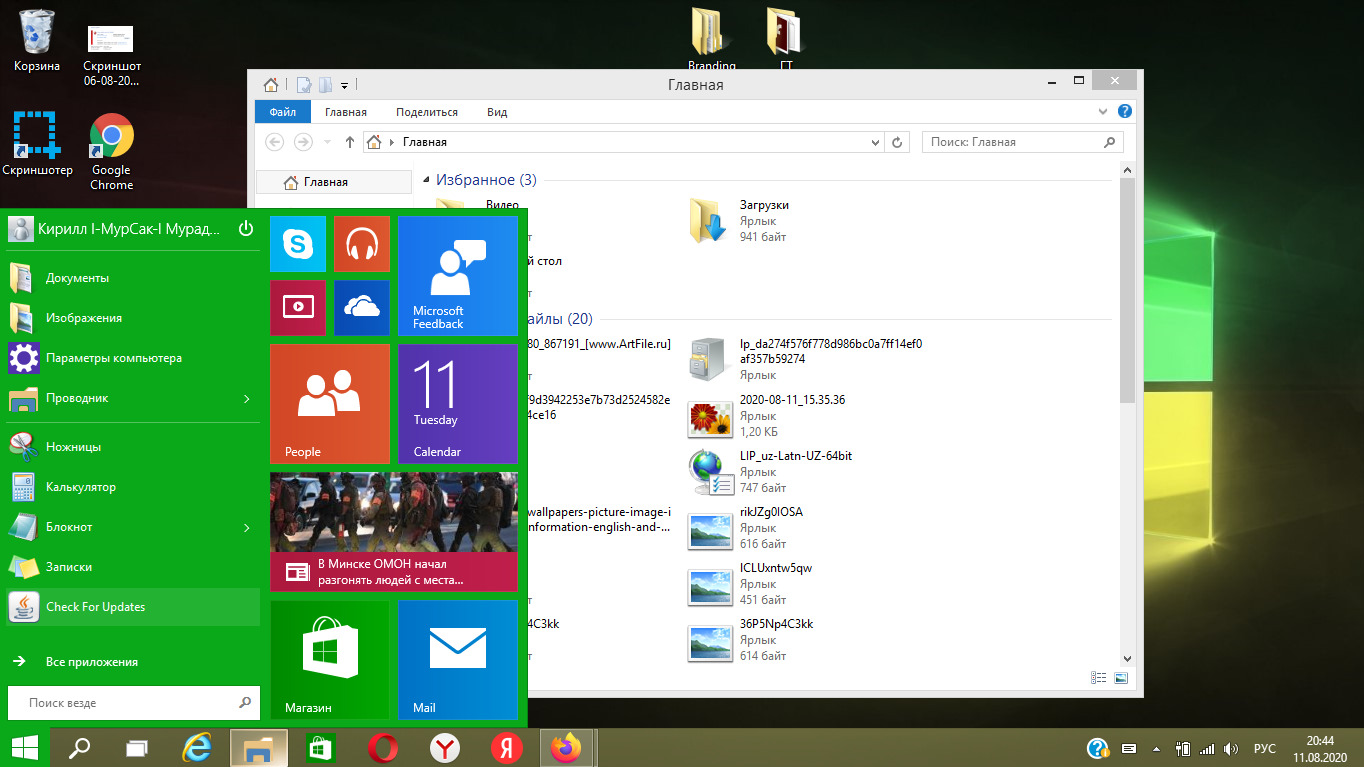Launch Firefox from the taskbar
Screen dimensions: 1364x767
pyautogui.click(x=567, y=748)
